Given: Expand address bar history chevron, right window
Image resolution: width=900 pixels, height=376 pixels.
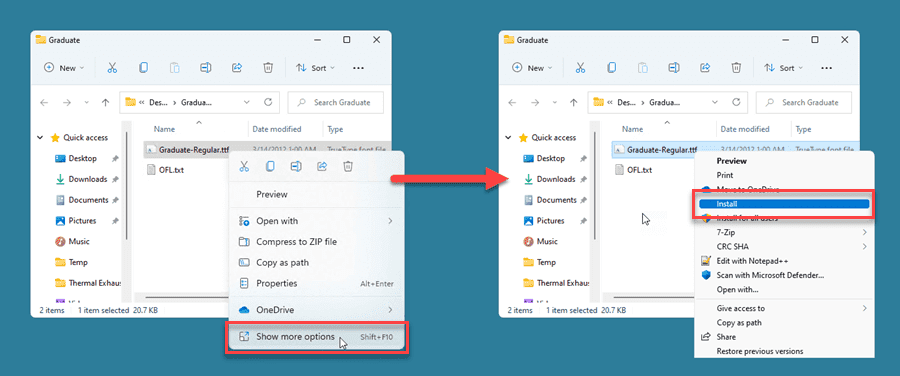Looking at the screenshot, I should [x=715, y=103].
